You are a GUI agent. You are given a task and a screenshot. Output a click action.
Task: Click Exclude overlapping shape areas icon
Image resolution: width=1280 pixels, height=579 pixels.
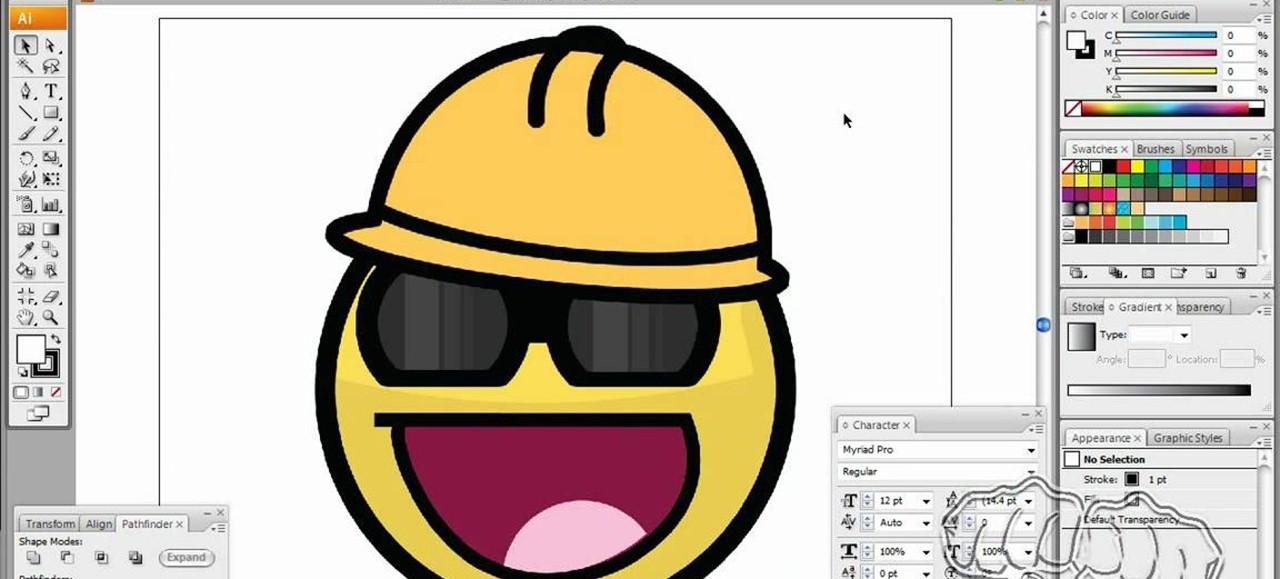pos(134,557)
